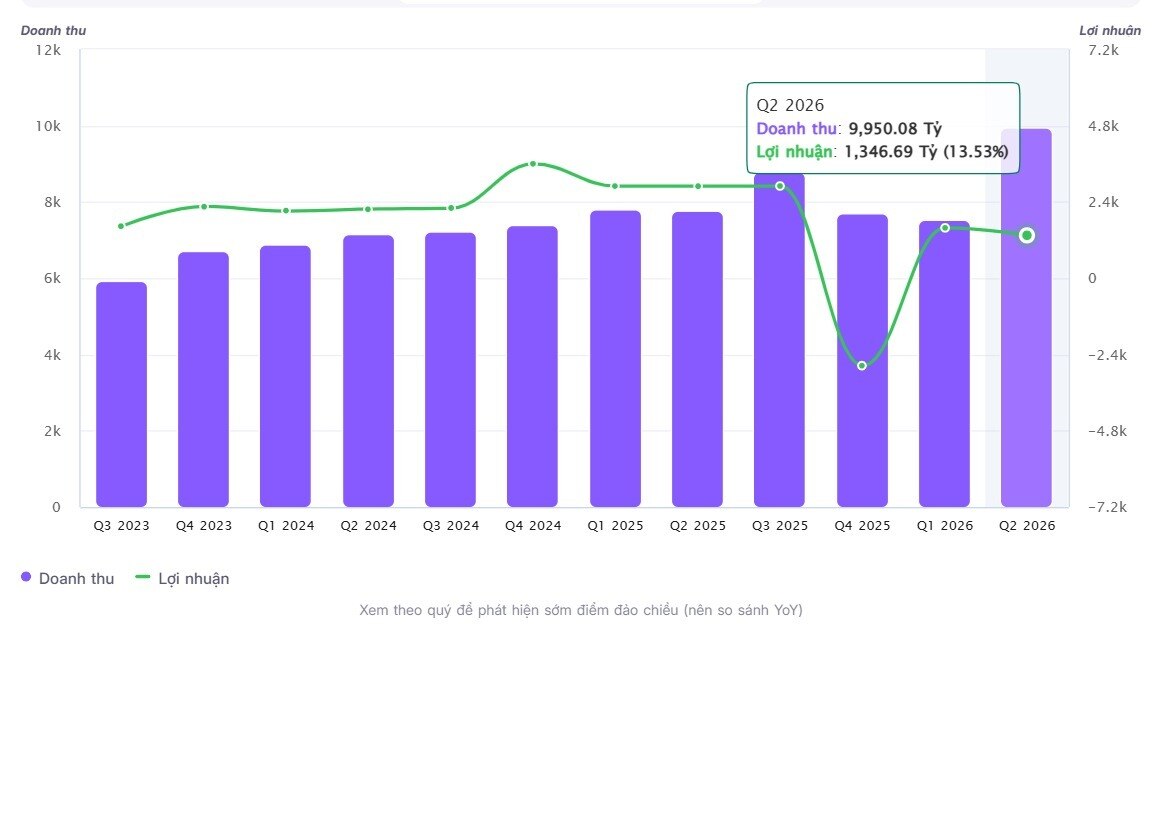Click the '12k' left axis value

(48, 50)
